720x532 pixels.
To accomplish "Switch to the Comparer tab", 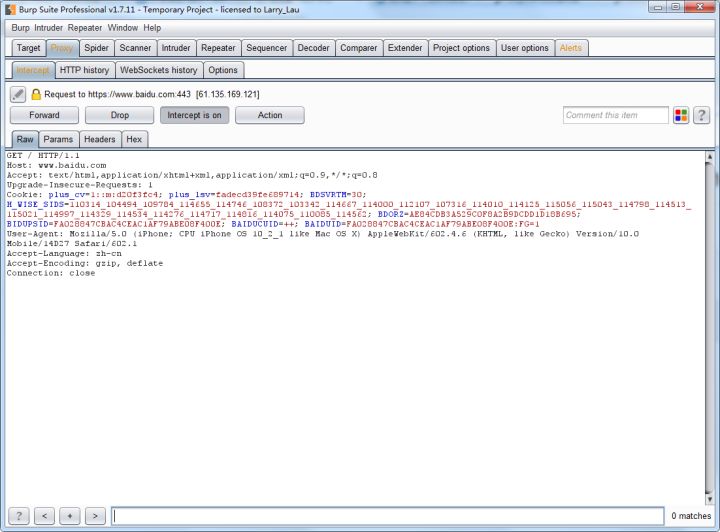I will 359,48.
